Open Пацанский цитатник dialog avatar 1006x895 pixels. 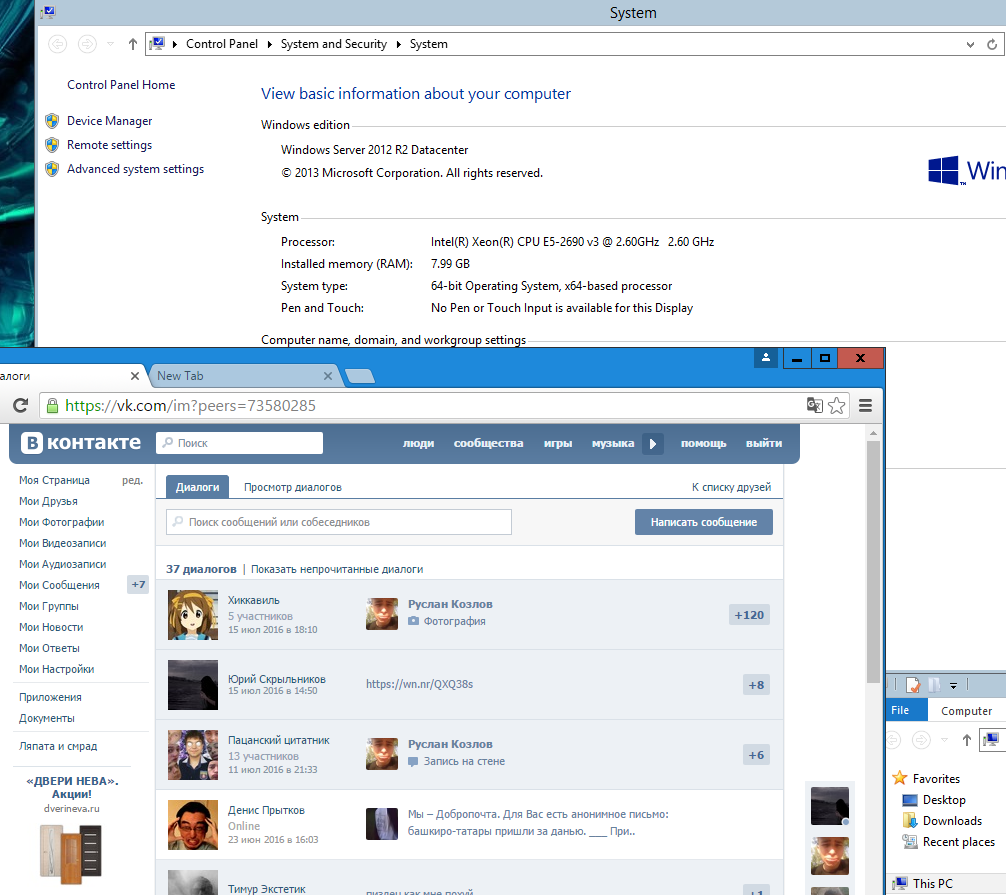pyautogui.click(x=193, y=754)
